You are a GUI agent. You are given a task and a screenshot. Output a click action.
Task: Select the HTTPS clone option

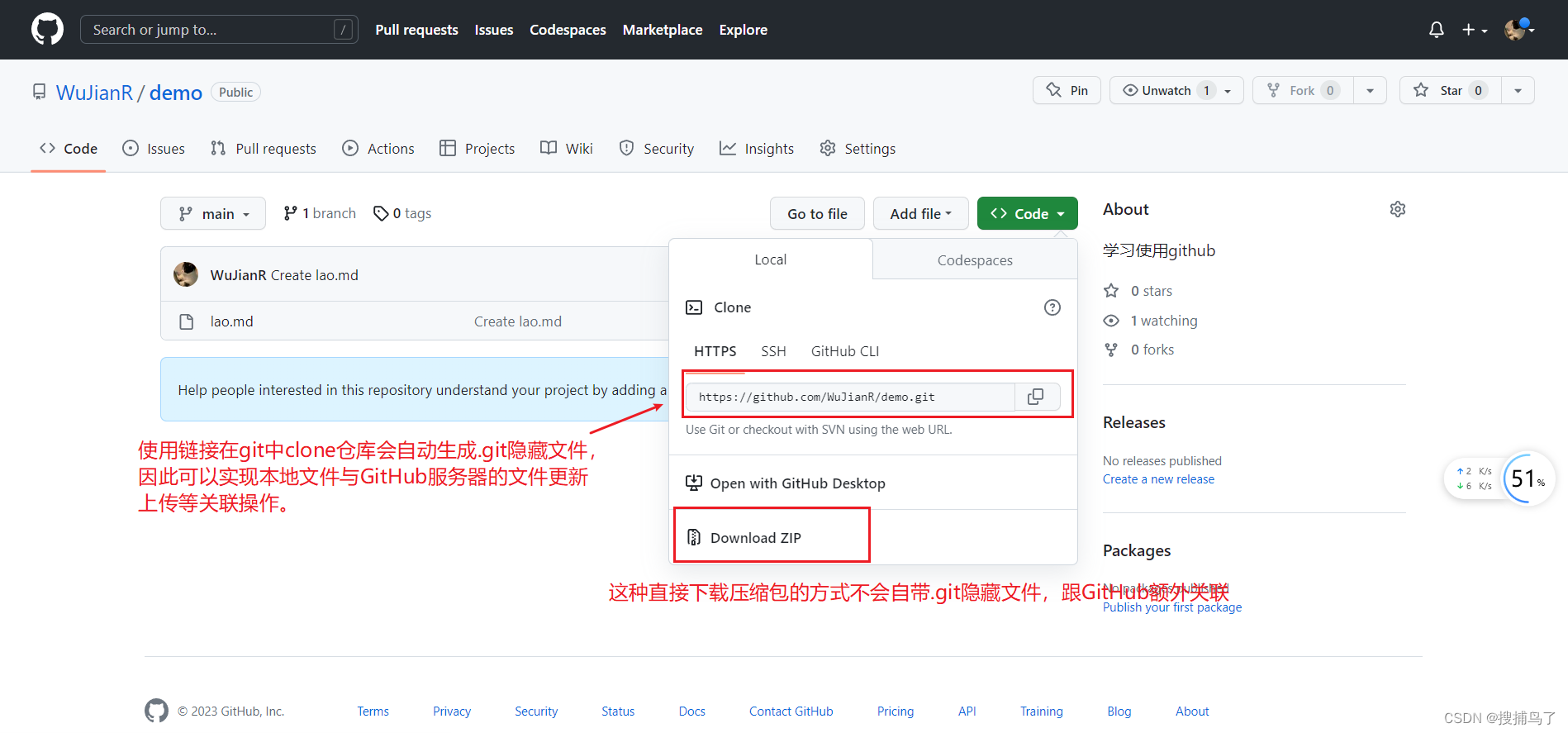tap(715, 351)
